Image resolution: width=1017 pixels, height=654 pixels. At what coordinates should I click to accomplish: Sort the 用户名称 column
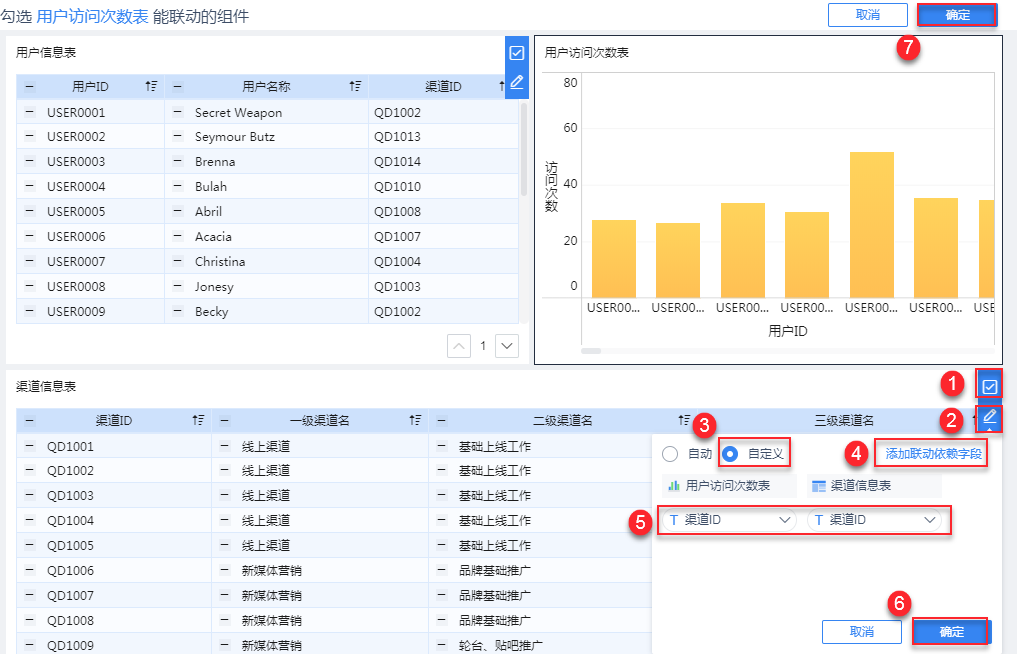coord(355,86)
